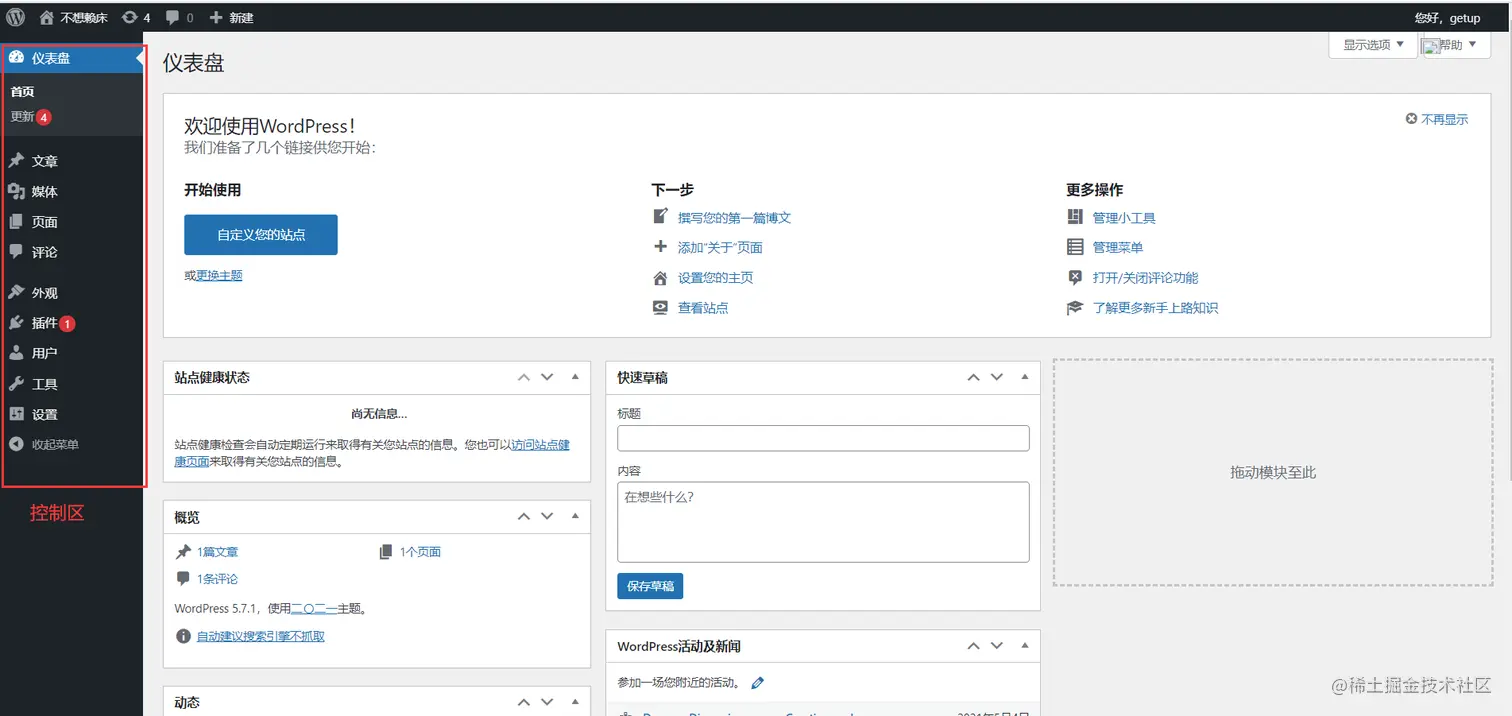Viewport: 1512px width, 716px height.
Task: Click the 不再显示 dismiss link
Action: (1445, 119)
